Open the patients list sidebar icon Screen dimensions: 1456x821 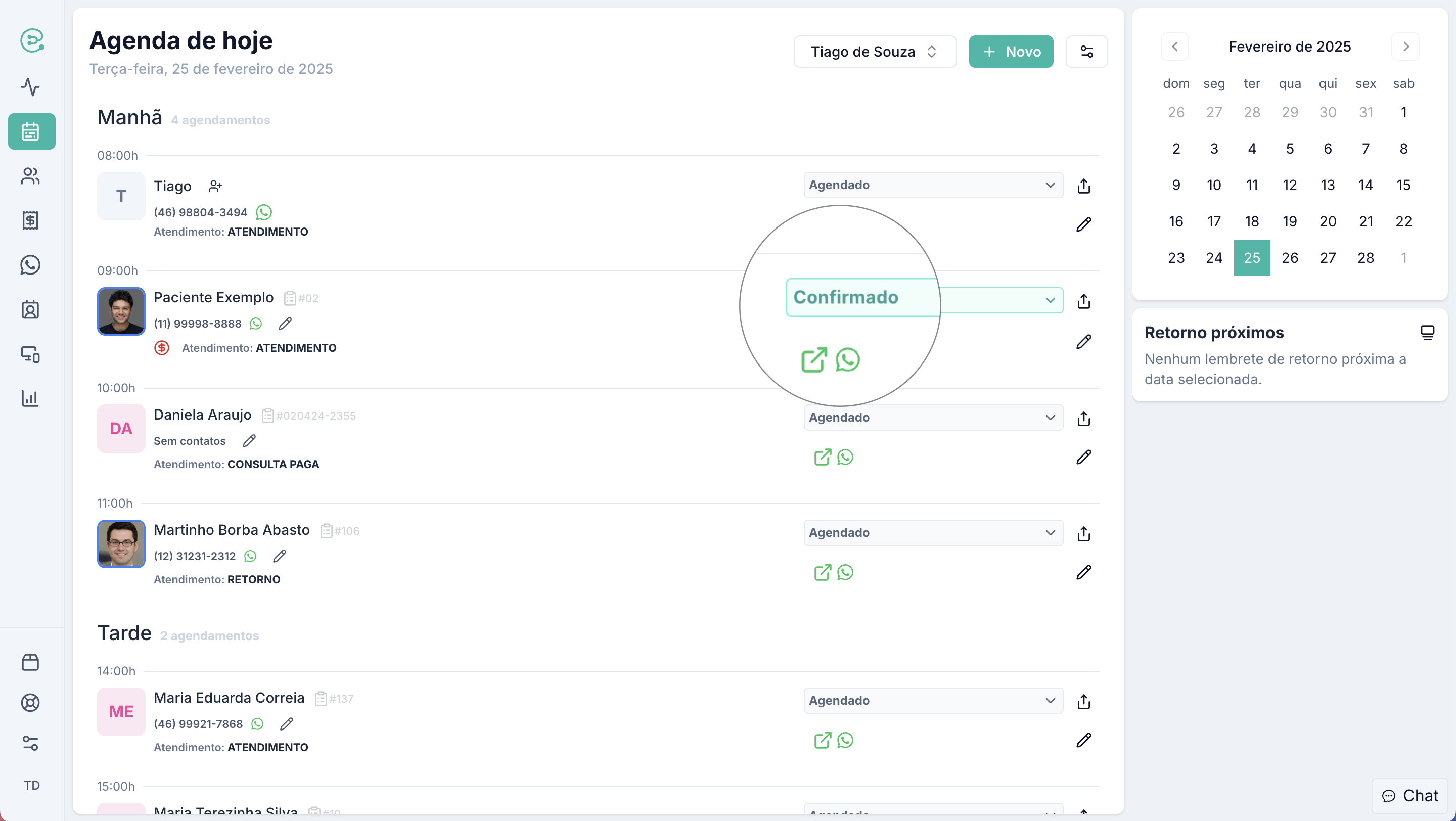[x=30, y=176]
